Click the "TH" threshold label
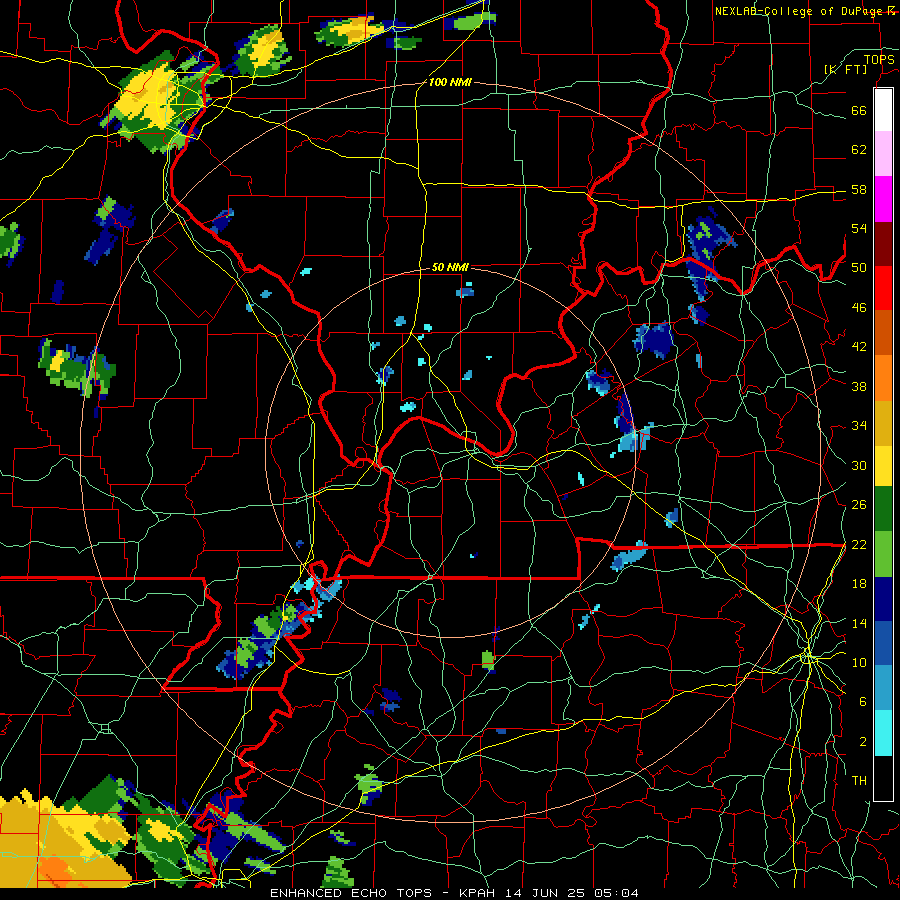This screenshot has width=900, height=900. tap(859, 781)
